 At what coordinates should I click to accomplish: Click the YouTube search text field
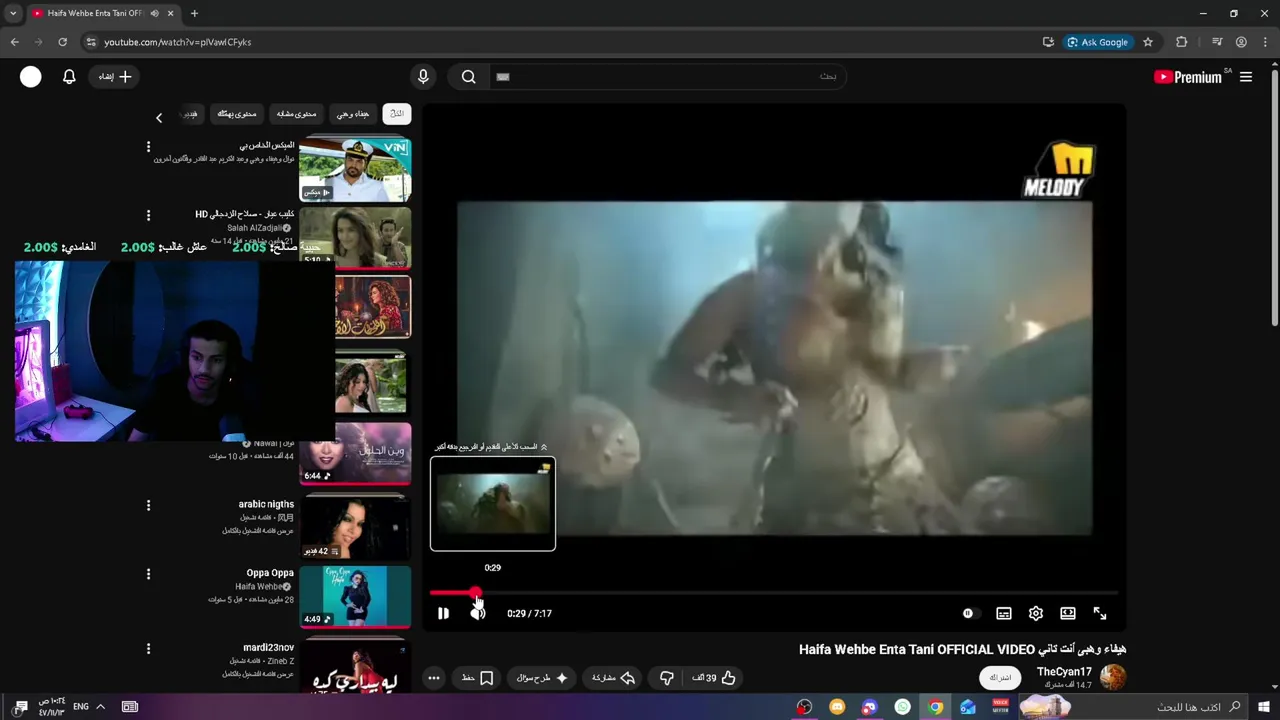pos(668,77)
